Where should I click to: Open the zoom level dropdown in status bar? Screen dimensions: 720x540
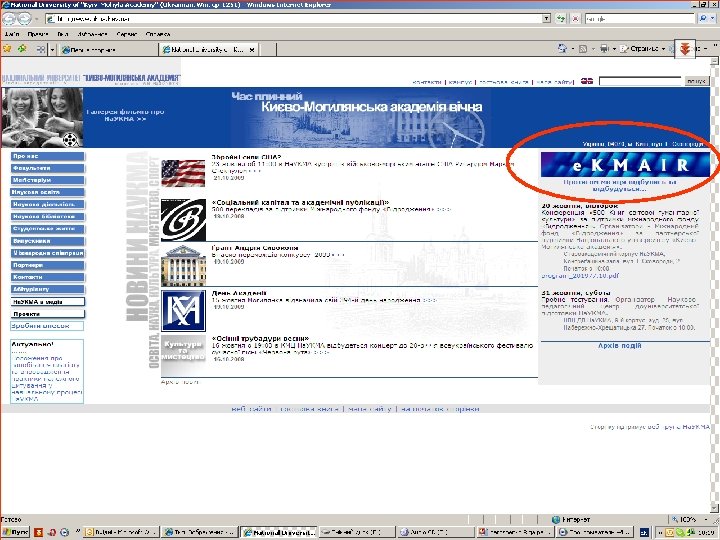708,519
